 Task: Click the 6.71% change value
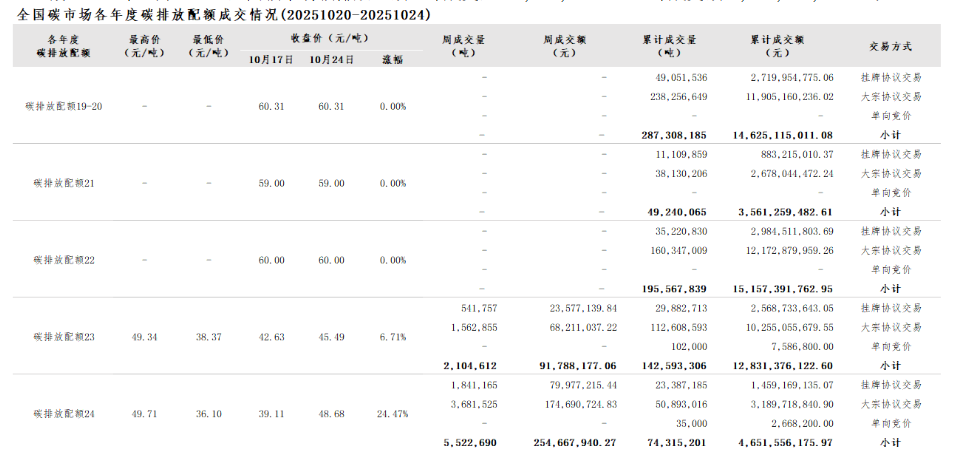(x=392, y=337)
